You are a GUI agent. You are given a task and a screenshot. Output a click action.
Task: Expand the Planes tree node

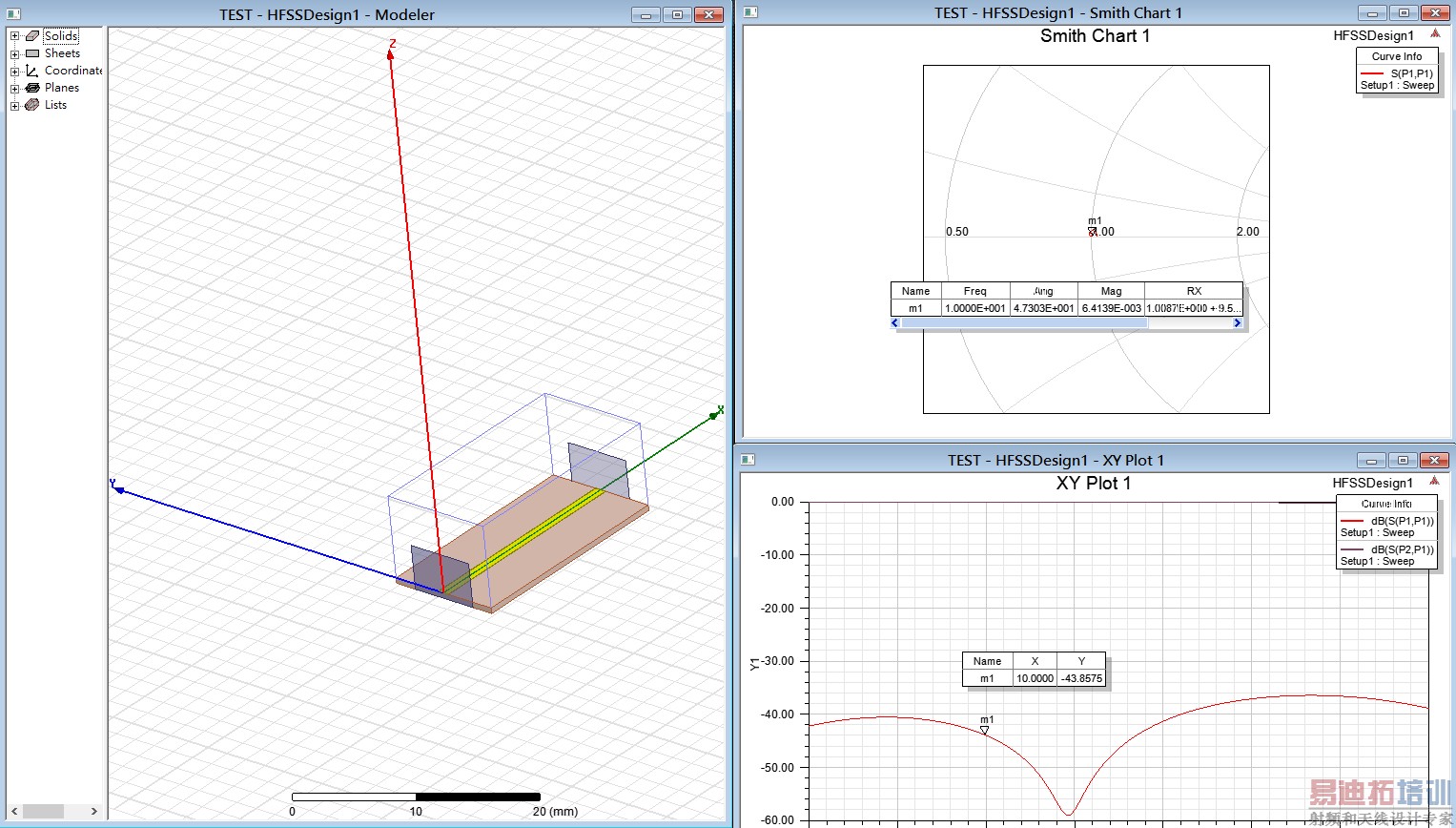(14, 88)
